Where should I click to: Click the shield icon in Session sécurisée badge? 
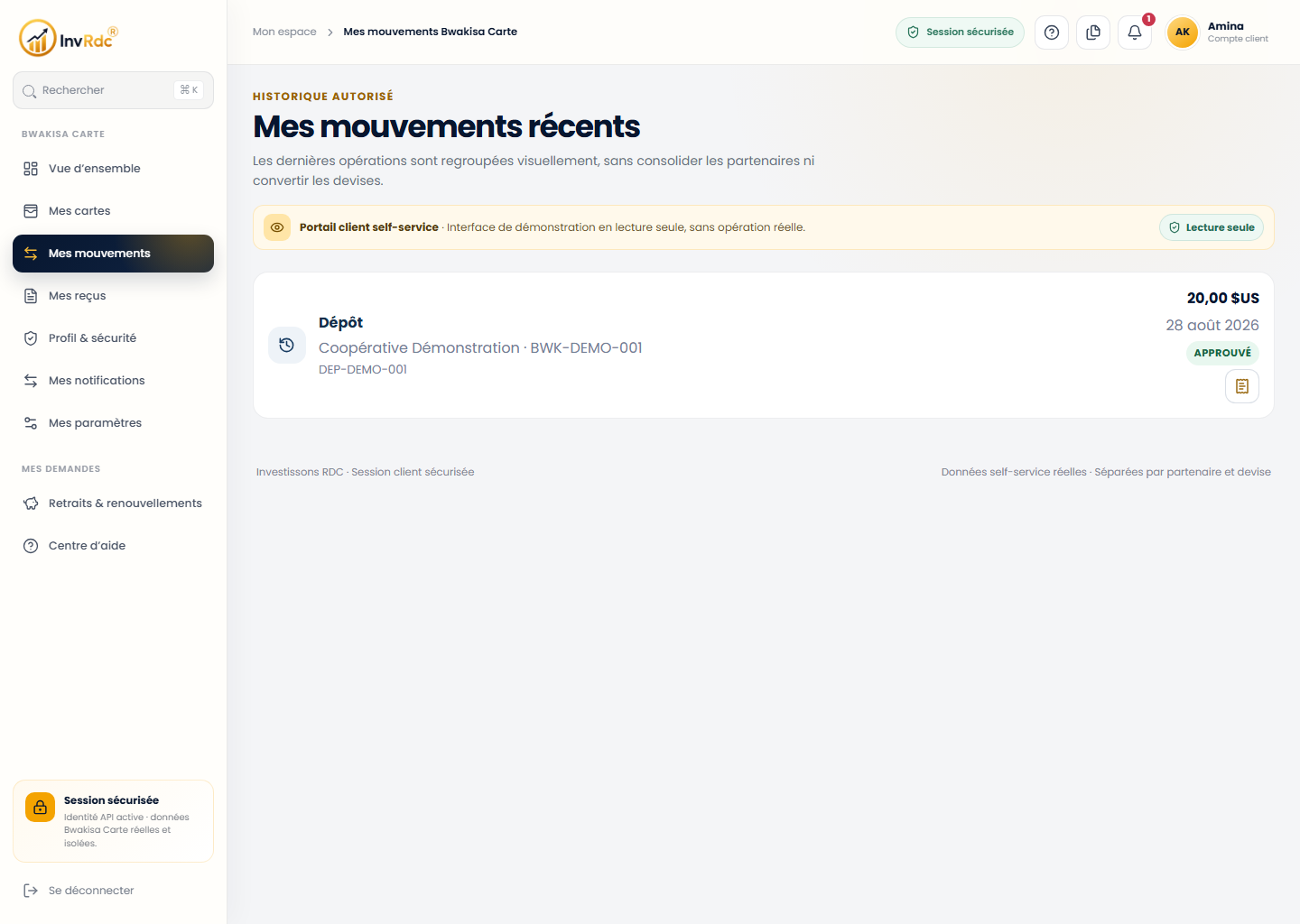(x=913, y=32)
